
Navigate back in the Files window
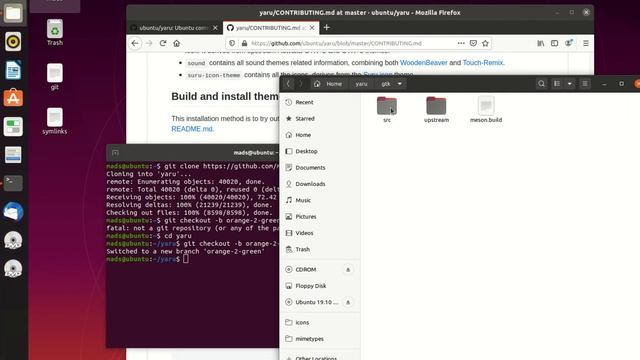point(288,84)
